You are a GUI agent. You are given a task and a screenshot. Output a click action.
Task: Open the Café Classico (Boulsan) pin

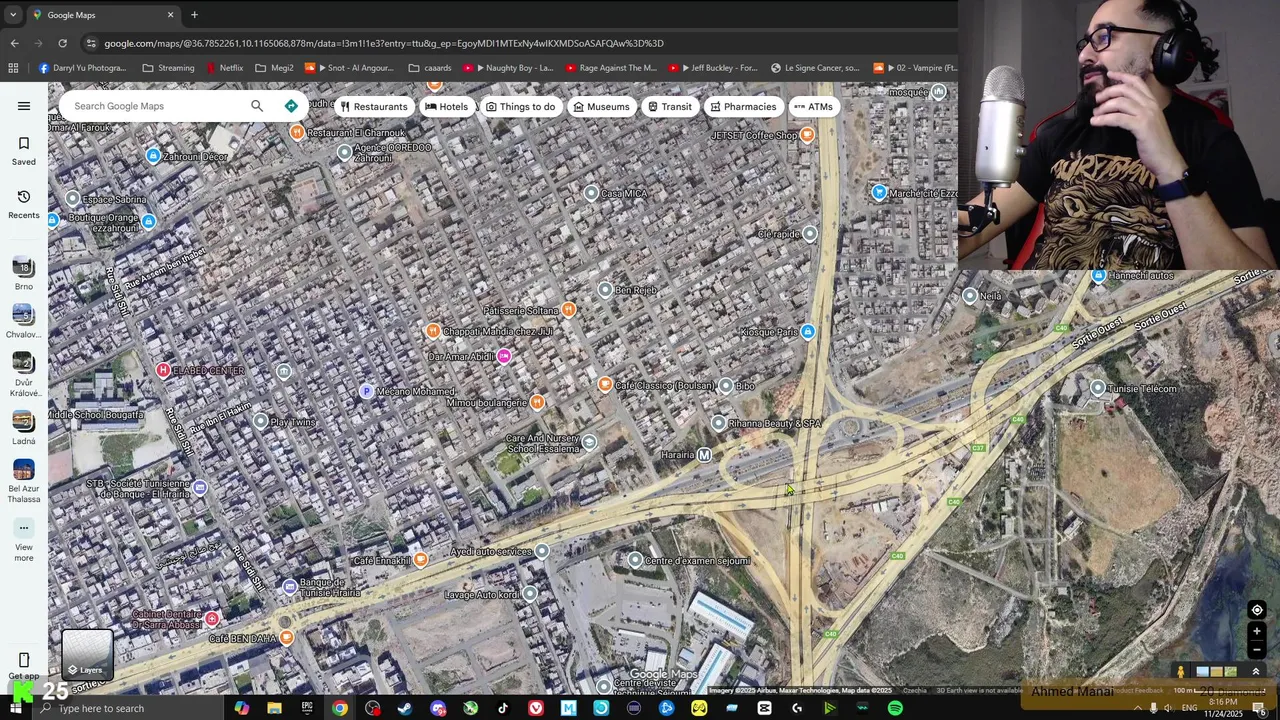(x=605, y=385)
